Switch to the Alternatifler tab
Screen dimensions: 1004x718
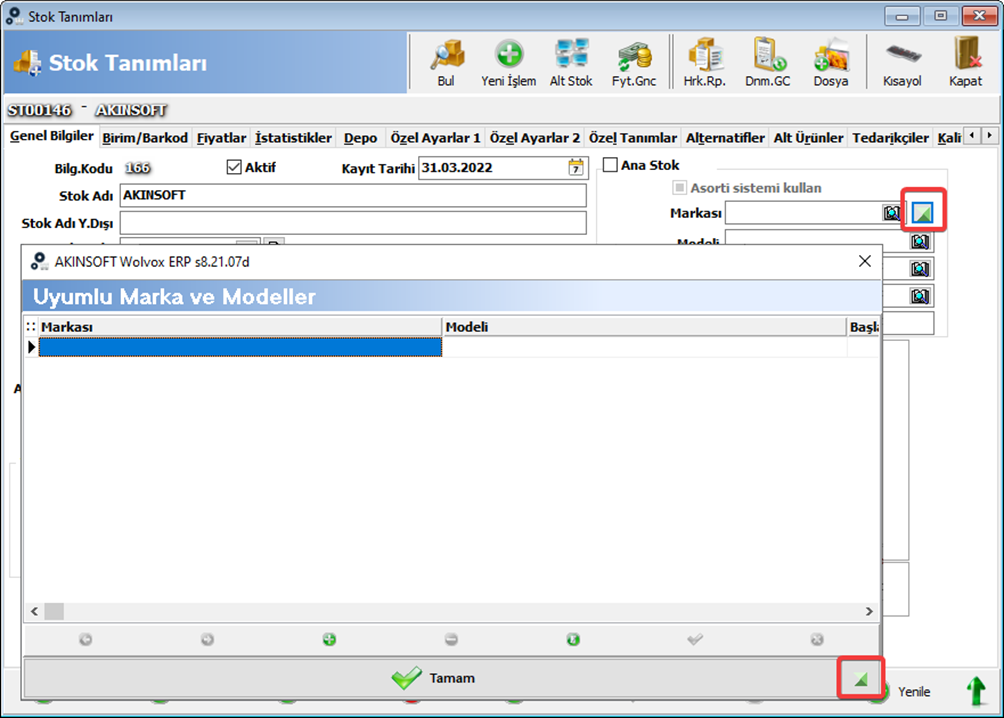coord(725,138)
